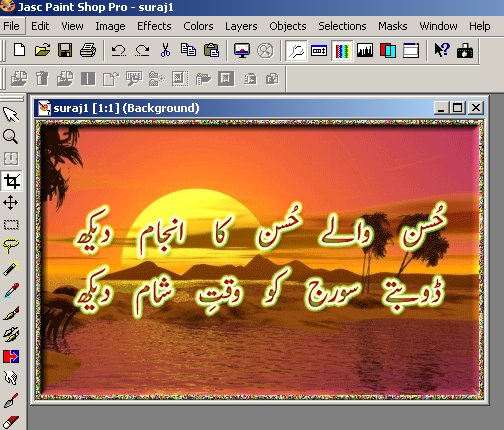The height and width of the screenshot is (430, 504).
Task: Open the Selections menu
Action: [342, 26]
